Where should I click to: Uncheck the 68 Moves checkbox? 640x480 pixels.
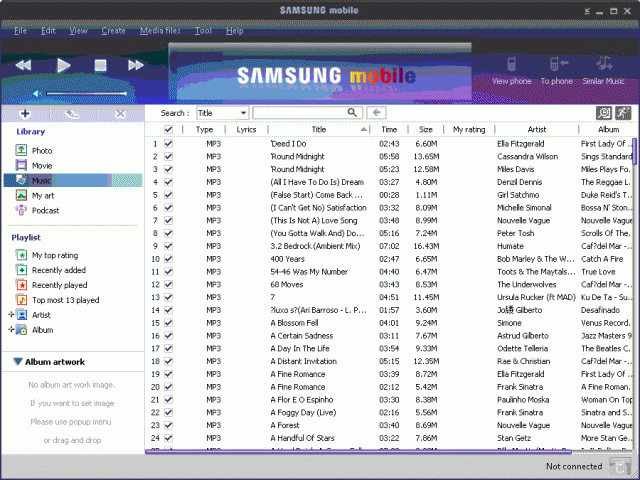(168, 284)
